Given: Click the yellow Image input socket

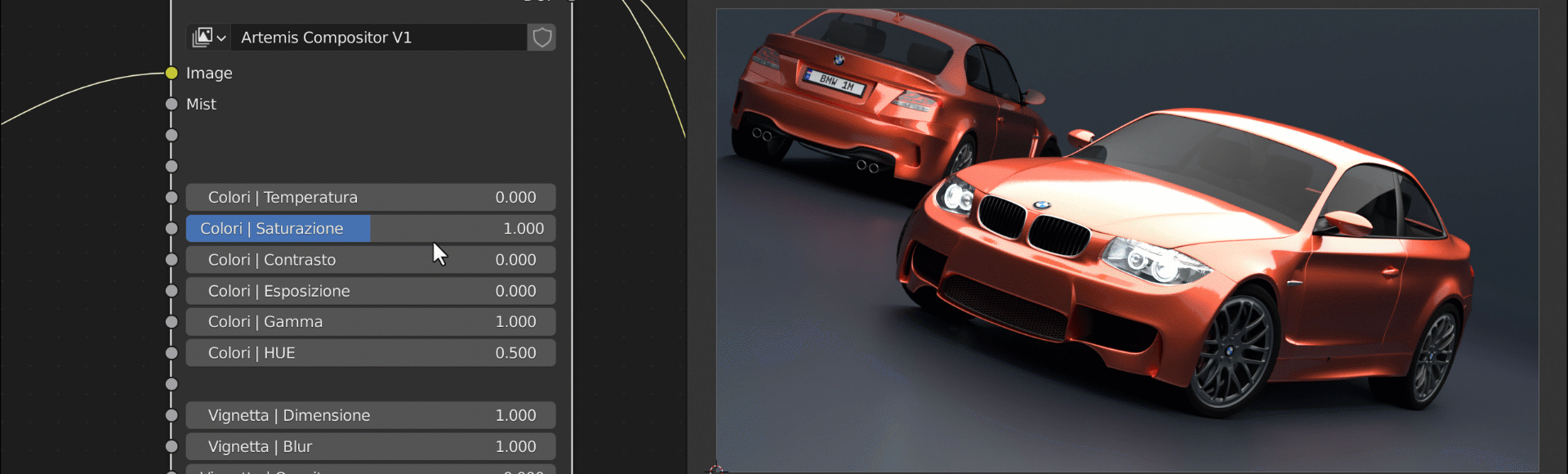Looking at the screenshot, I should [171, 74].
